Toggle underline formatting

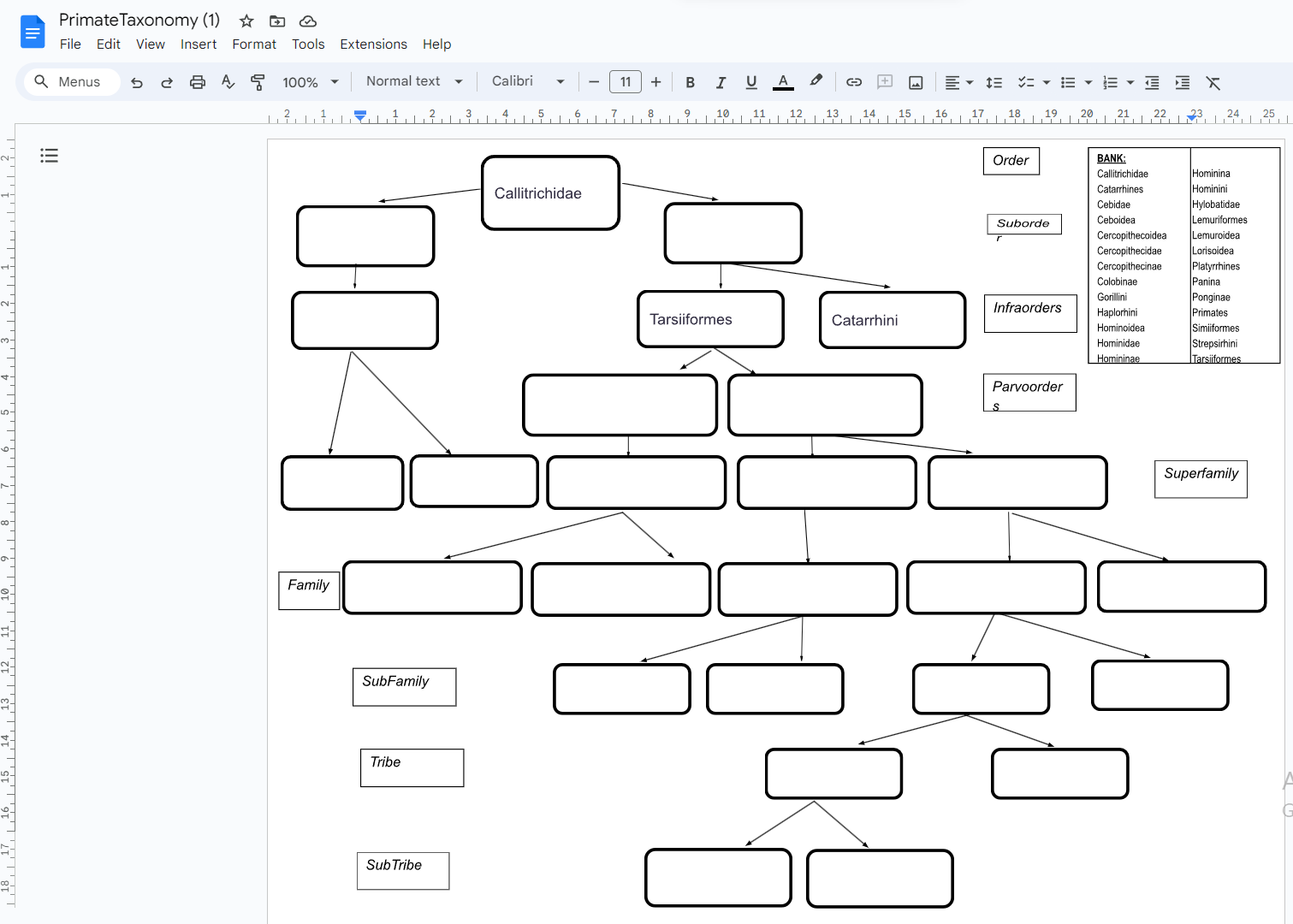(750, 81)
